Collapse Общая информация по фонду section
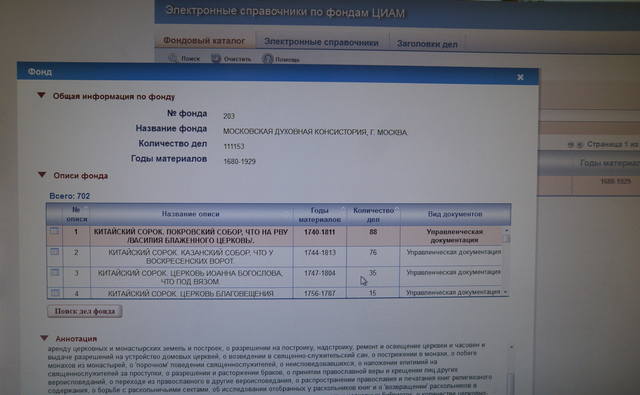Viewport: 640px width, 395px height. pyautogui.click(x=41, y=95)
